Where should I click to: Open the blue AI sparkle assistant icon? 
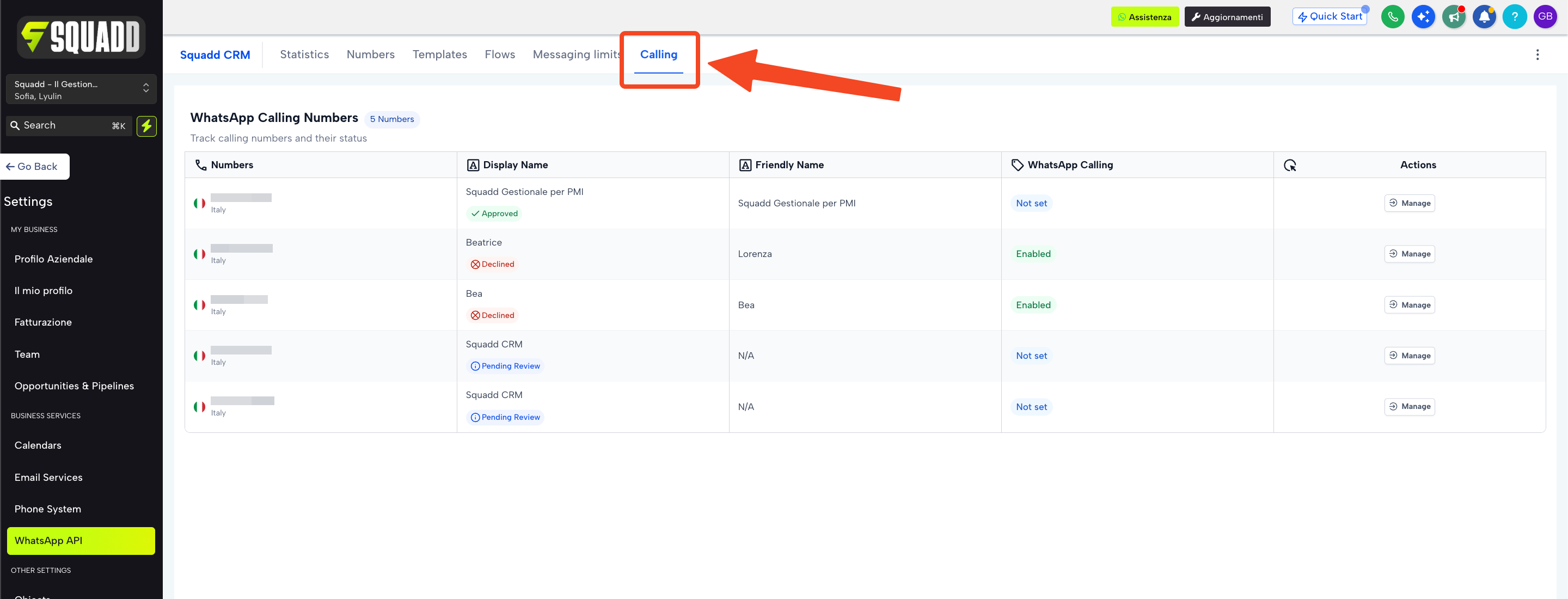click(1423, 16)
